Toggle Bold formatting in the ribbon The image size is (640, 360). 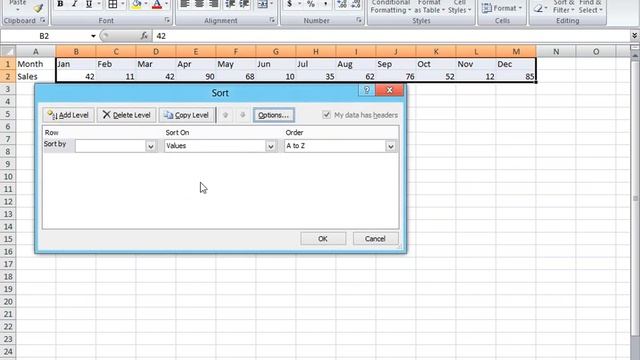(x=60, y=4)
